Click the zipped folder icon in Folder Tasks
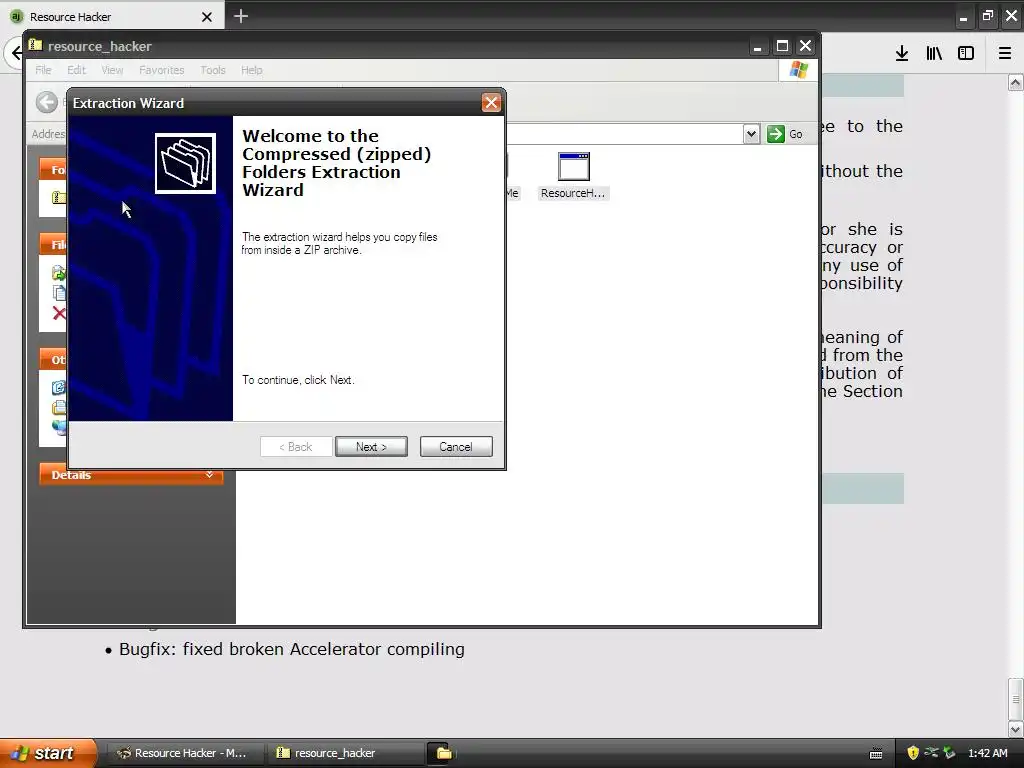Screen dimensions: 1024x768 click(59, 197)
